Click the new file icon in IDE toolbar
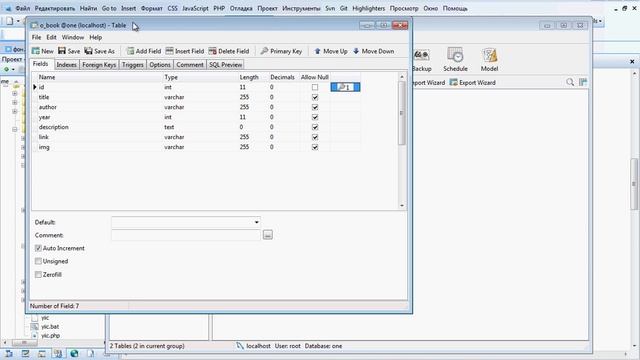 pyautogui.click(x=10, y=21)
